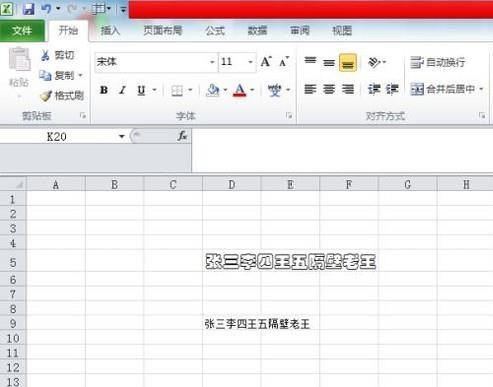Expand the borders dropdown arrow
This screenshot has width=493, height=387.
coord(190,90)
